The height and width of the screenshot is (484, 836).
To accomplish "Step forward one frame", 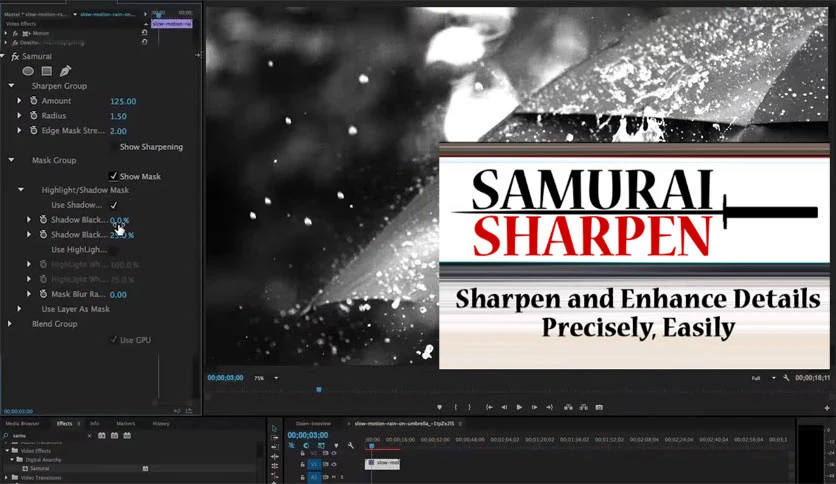I will tap(534, 407).
